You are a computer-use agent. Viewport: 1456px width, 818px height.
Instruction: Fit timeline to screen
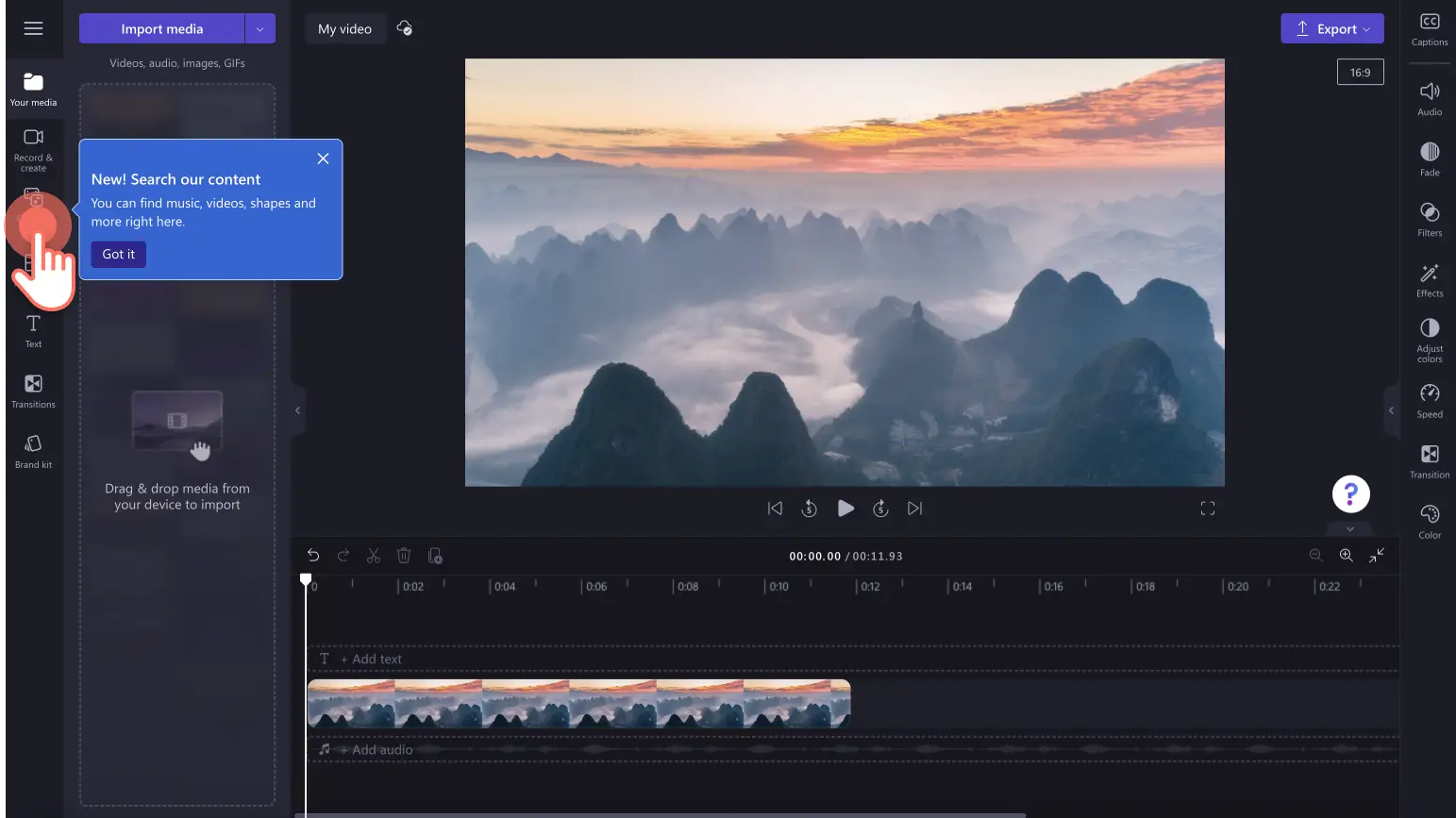(x=1377, y=556)
